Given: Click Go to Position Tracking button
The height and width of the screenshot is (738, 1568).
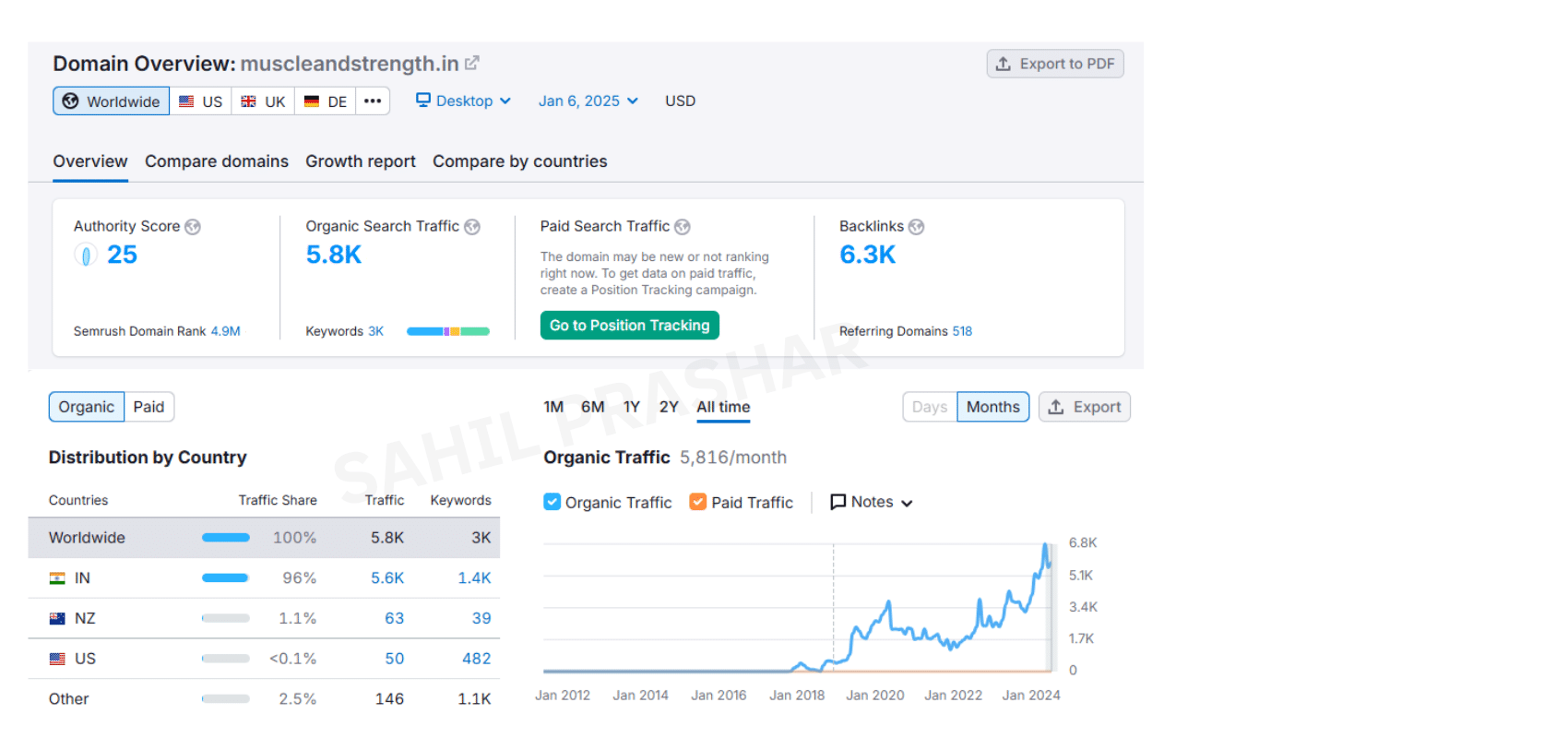Looking at the screenshot, I should 630,326.
